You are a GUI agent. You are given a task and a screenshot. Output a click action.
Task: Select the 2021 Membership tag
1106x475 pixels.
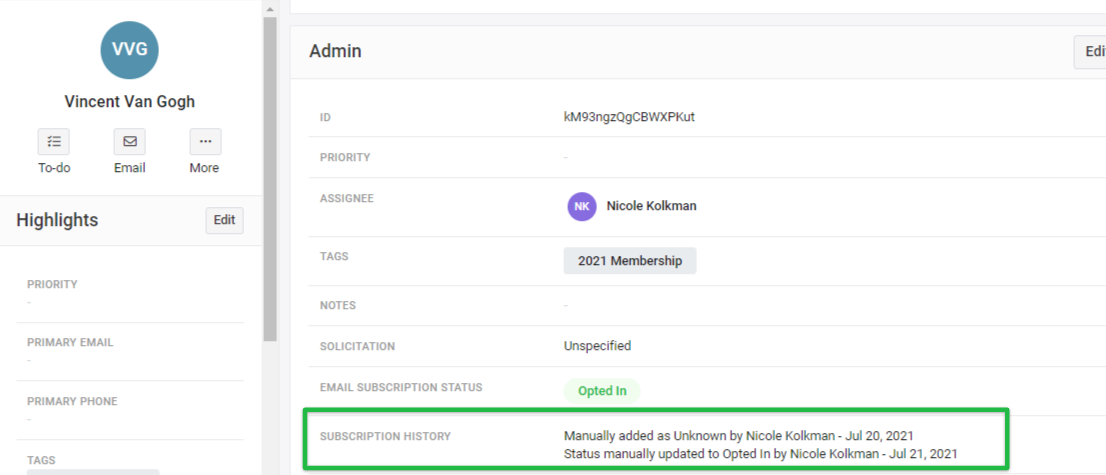click(630, 260)
